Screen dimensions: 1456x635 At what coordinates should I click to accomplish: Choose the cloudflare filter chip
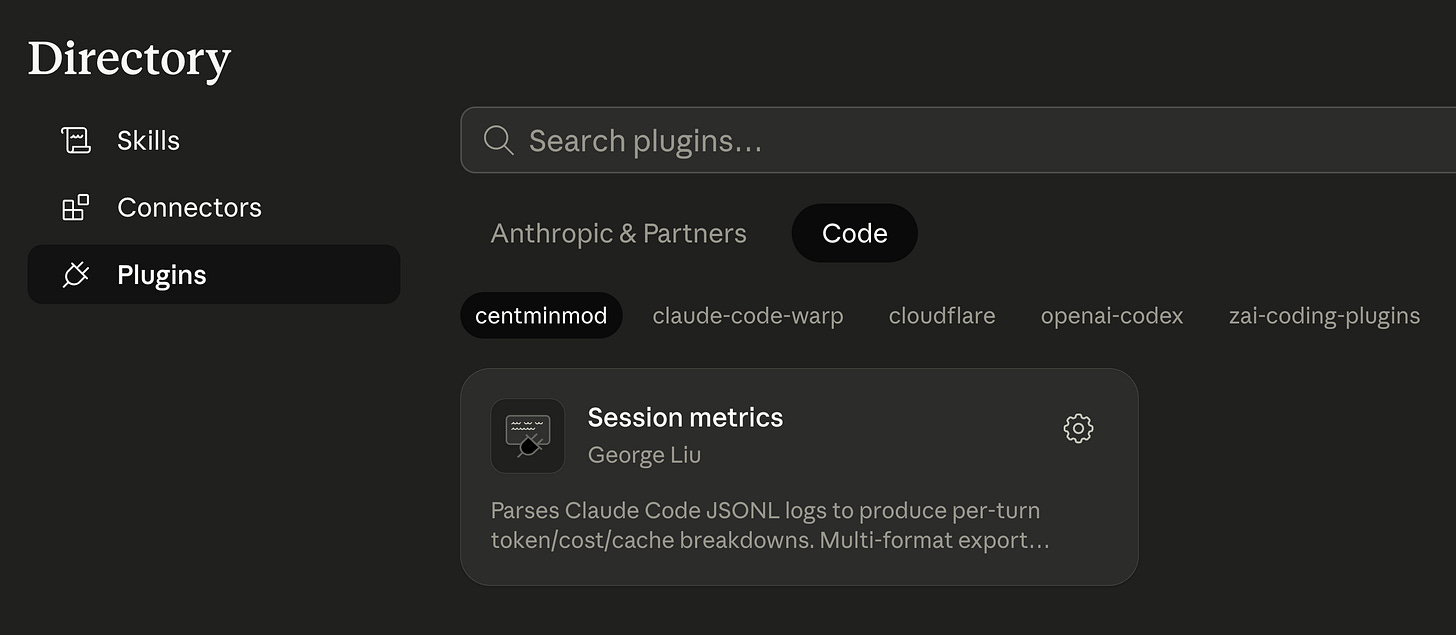[x=941, y=316]
